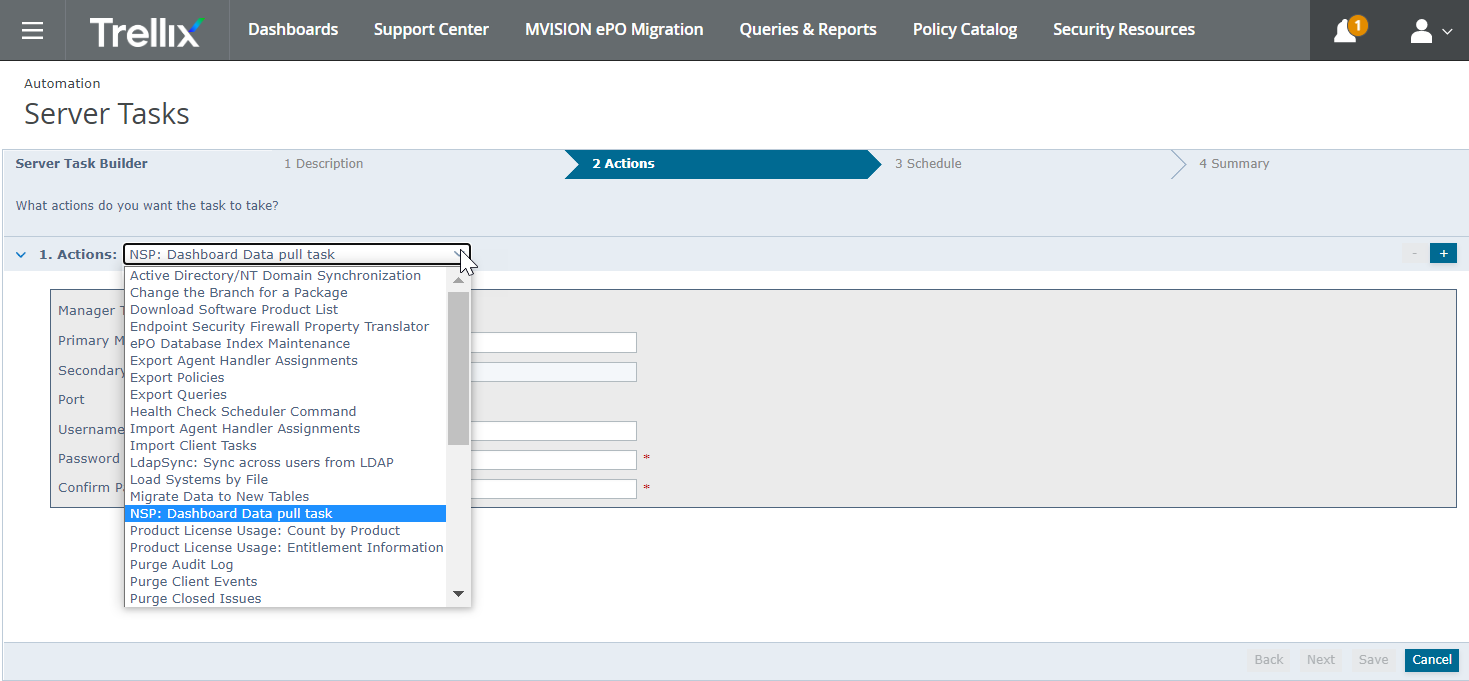
Task: Pick Product License Usage: Entitlement Information
Action: pos(286,548)
